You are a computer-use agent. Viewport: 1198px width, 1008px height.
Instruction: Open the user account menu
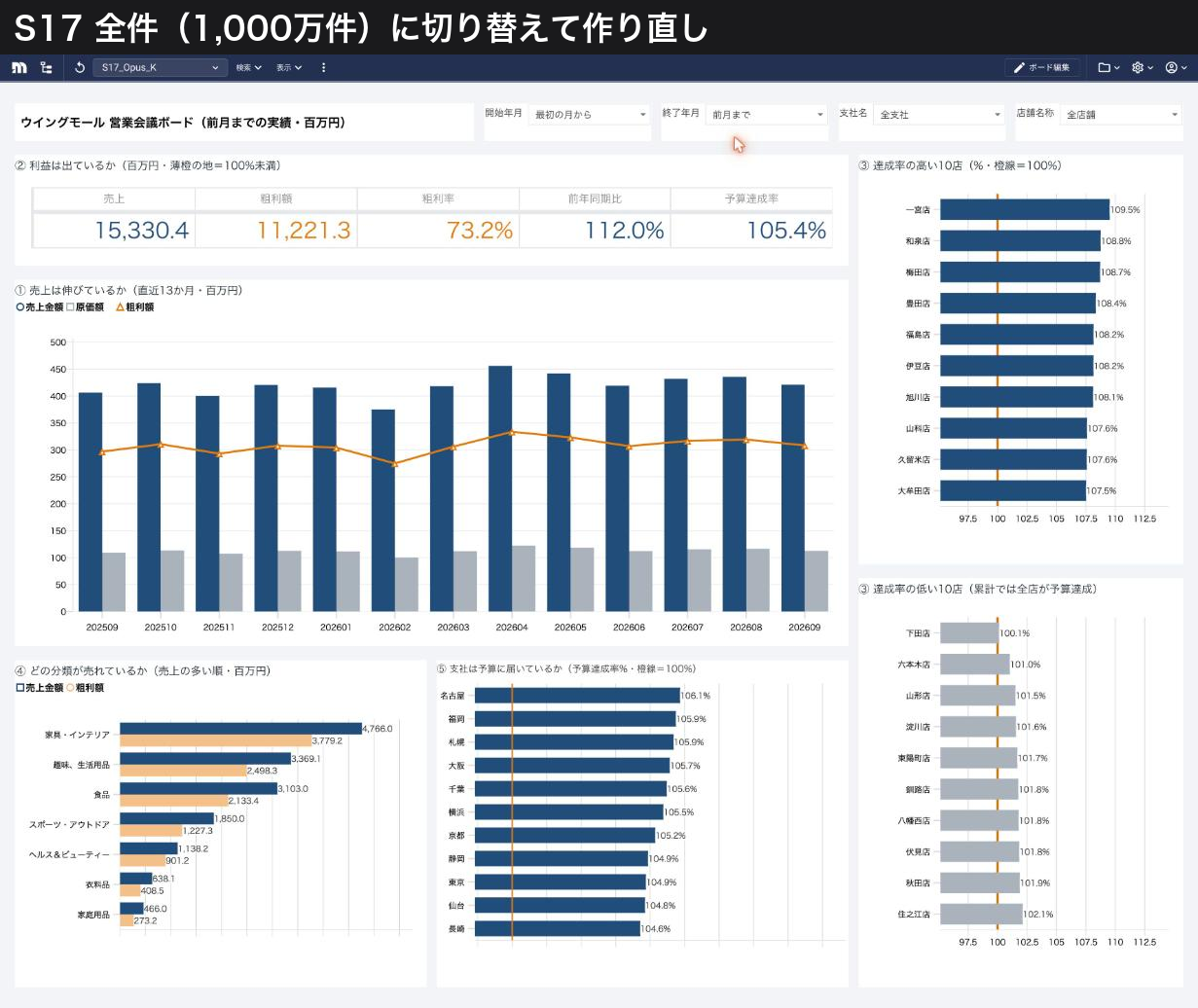pyautogui.click(x=1176, y=67)
